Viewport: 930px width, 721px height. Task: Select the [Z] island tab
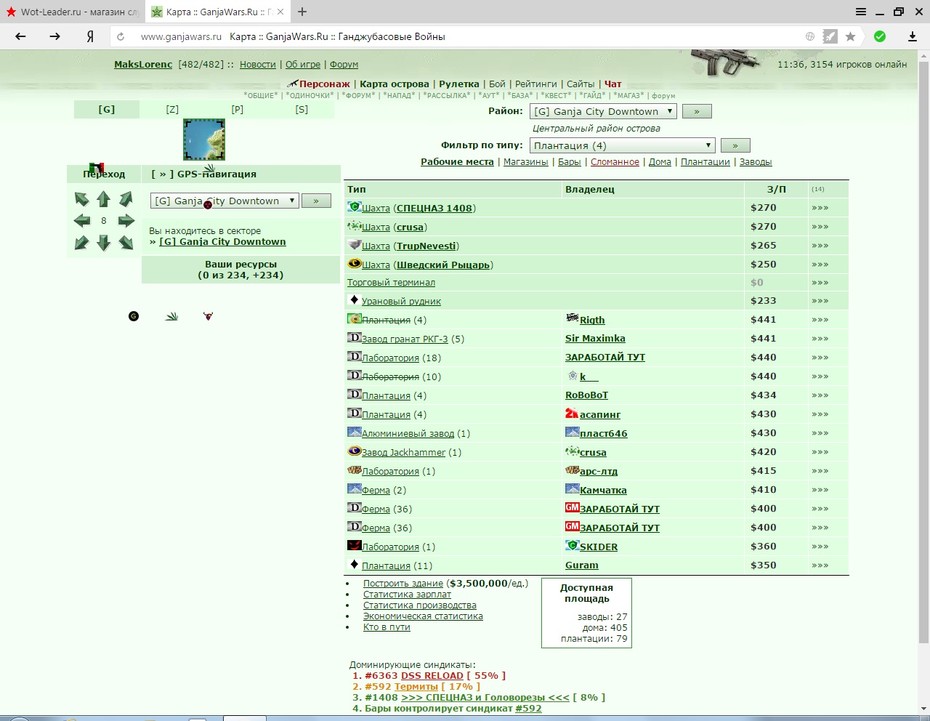click(172, 109)
